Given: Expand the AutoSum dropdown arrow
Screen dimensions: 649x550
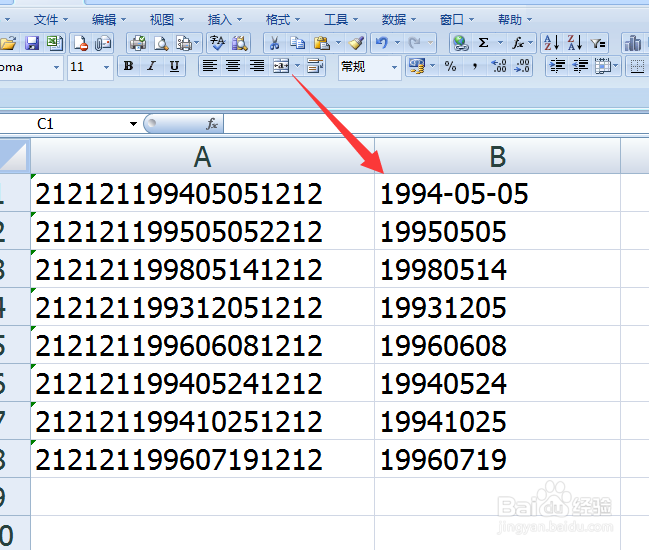Looking at the screenshot, I should click(500, 43).
